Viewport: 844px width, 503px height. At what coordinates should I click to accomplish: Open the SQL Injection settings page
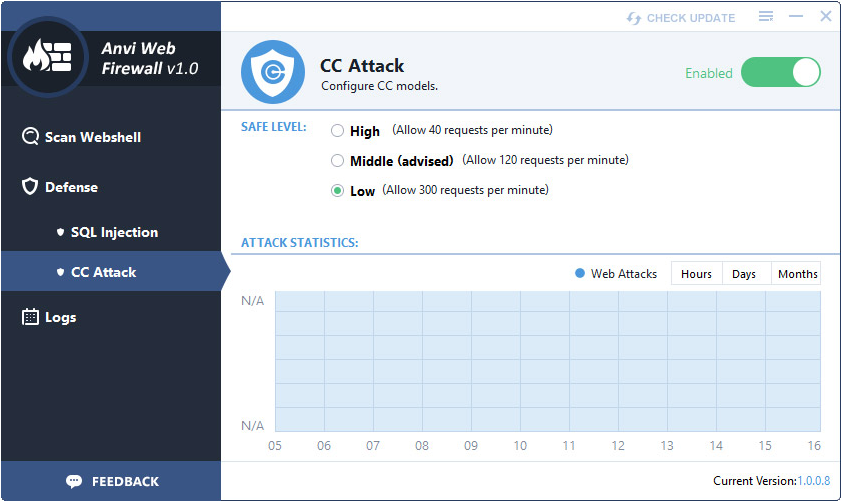tap(114, 232)
